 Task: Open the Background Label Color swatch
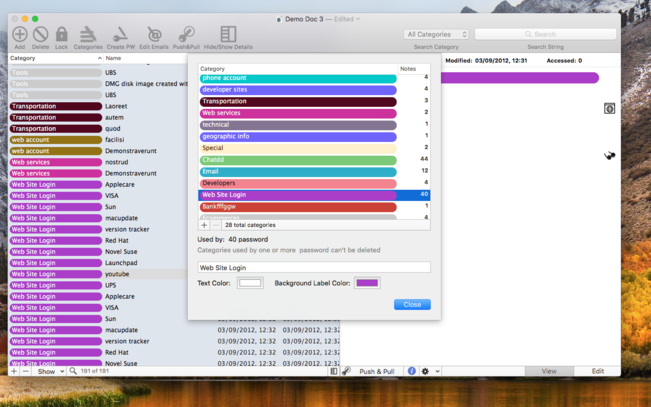(x=367, y=283)
